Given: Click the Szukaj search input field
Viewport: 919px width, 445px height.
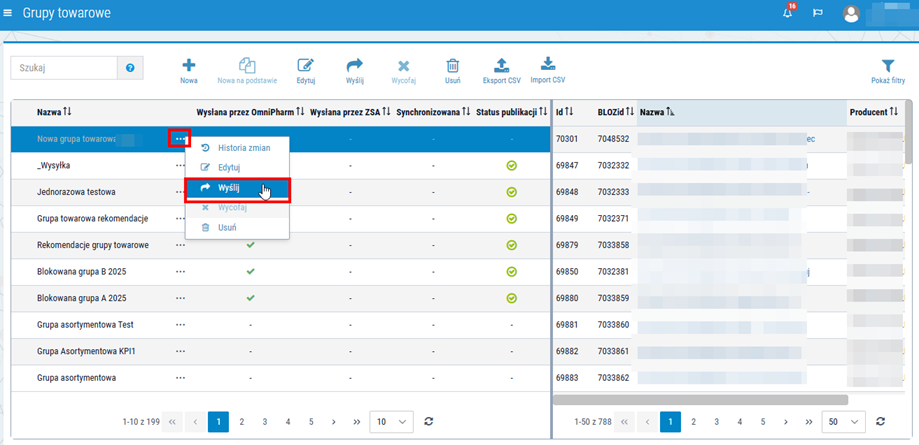Looking at the screenshot, I should 64,68.
